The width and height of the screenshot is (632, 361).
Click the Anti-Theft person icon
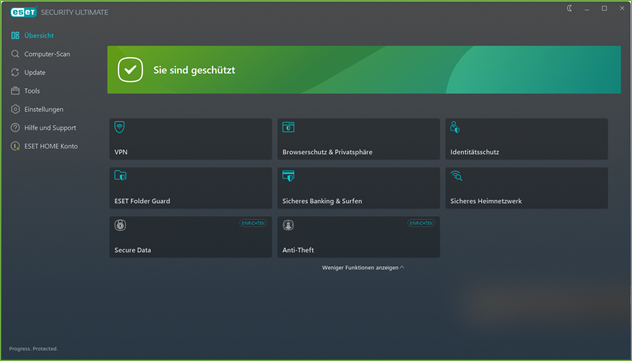click(x=288, y=225)
